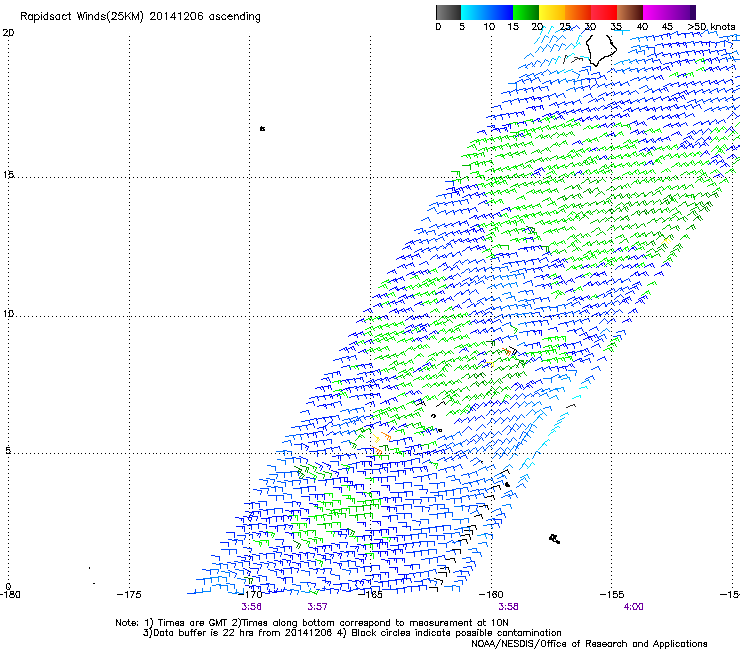Viewport: 740px width, 650px height.
Task: Click purple time label '4:00'
Action: click(633, 607)
